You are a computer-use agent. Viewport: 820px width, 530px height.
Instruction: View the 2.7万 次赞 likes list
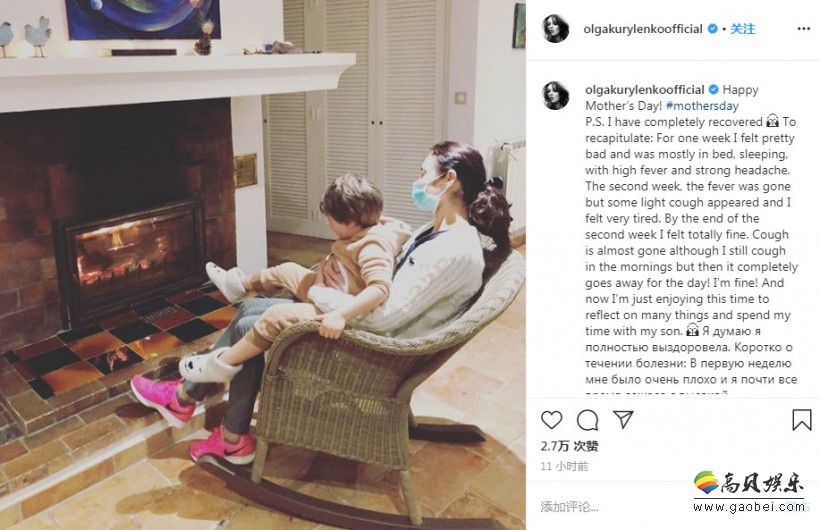(570, 446)
